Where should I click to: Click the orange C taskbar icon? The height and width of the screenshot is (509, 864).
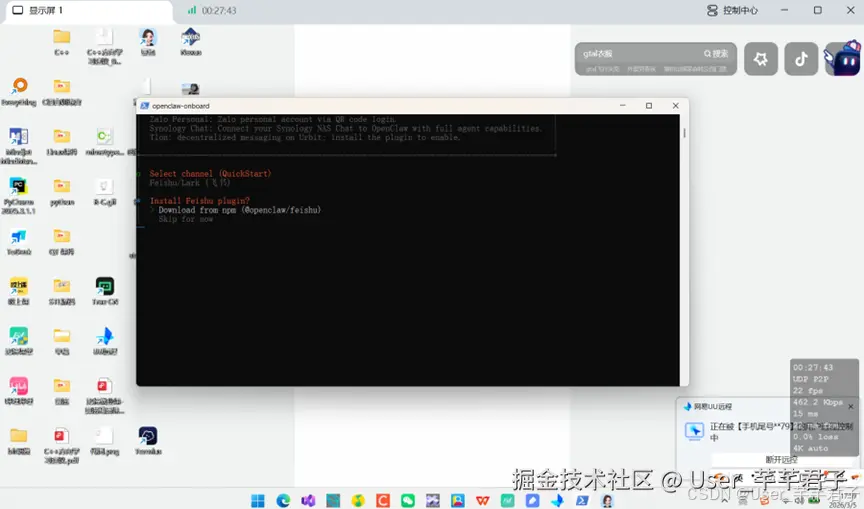[382, 500]
